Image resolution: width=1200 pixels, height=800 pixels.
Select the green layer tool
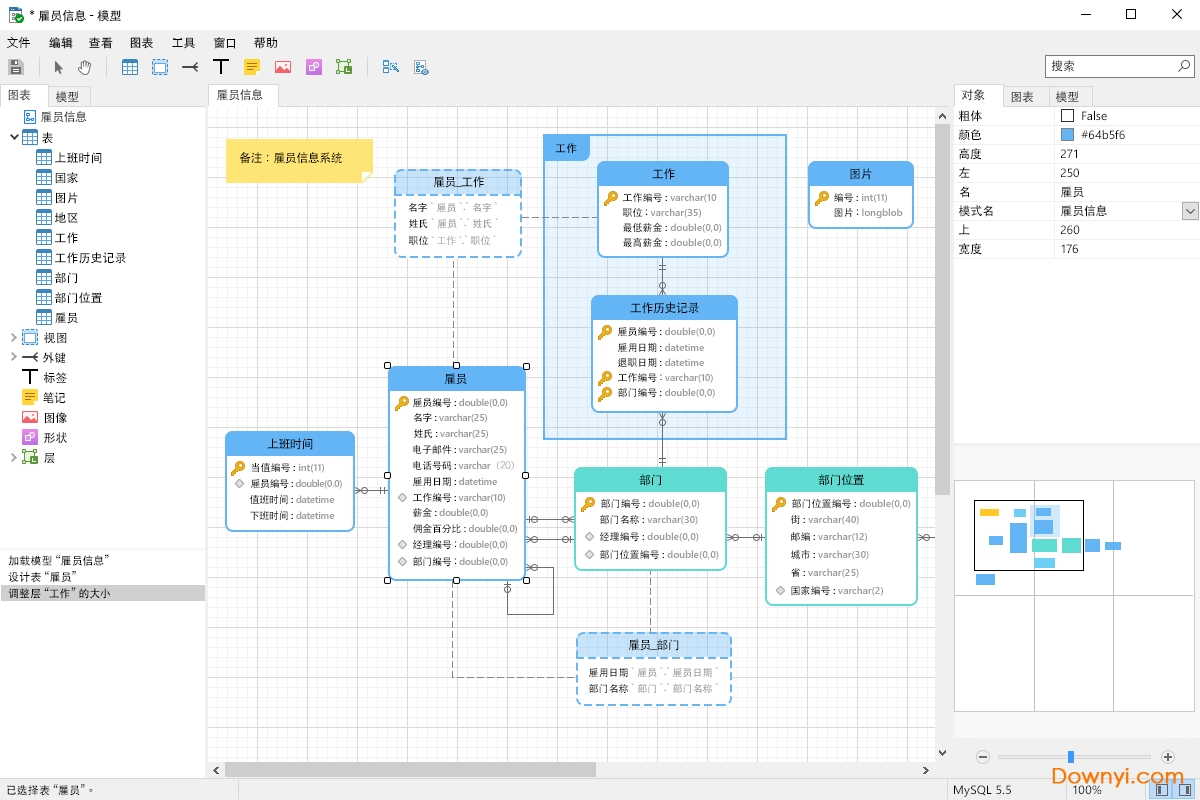(x=344, y=67)
